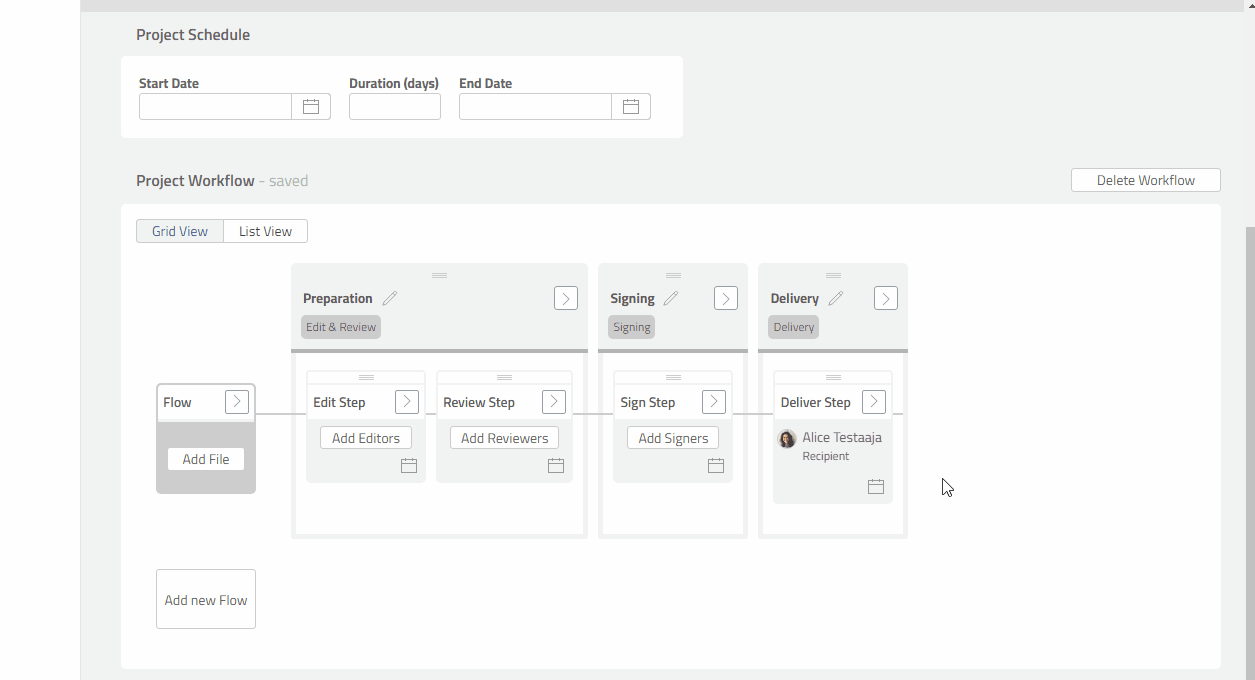The image size is (1255, 680).
Task: Expand the Preparation phase chevron
Action: 565,297
